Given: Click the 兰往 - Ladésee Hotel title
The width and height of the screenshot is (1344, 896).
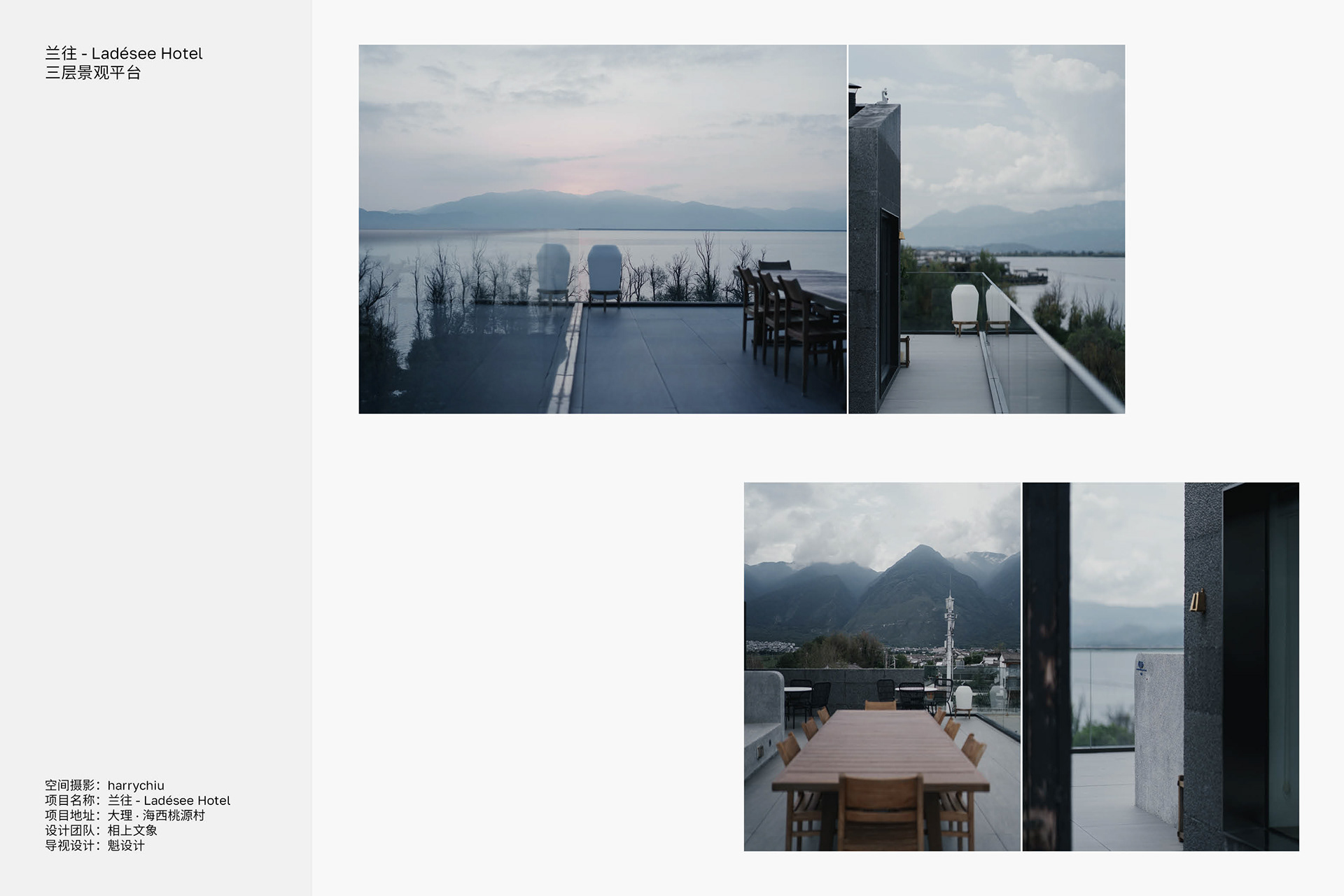Looking at the screenshot, I should click(124, 53).
